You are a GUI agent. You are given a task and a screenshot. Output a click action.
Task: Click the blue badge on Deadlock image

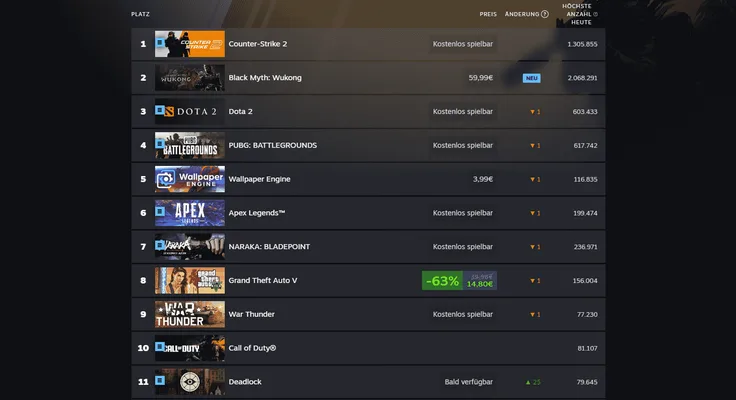click(x=160, y=380)
